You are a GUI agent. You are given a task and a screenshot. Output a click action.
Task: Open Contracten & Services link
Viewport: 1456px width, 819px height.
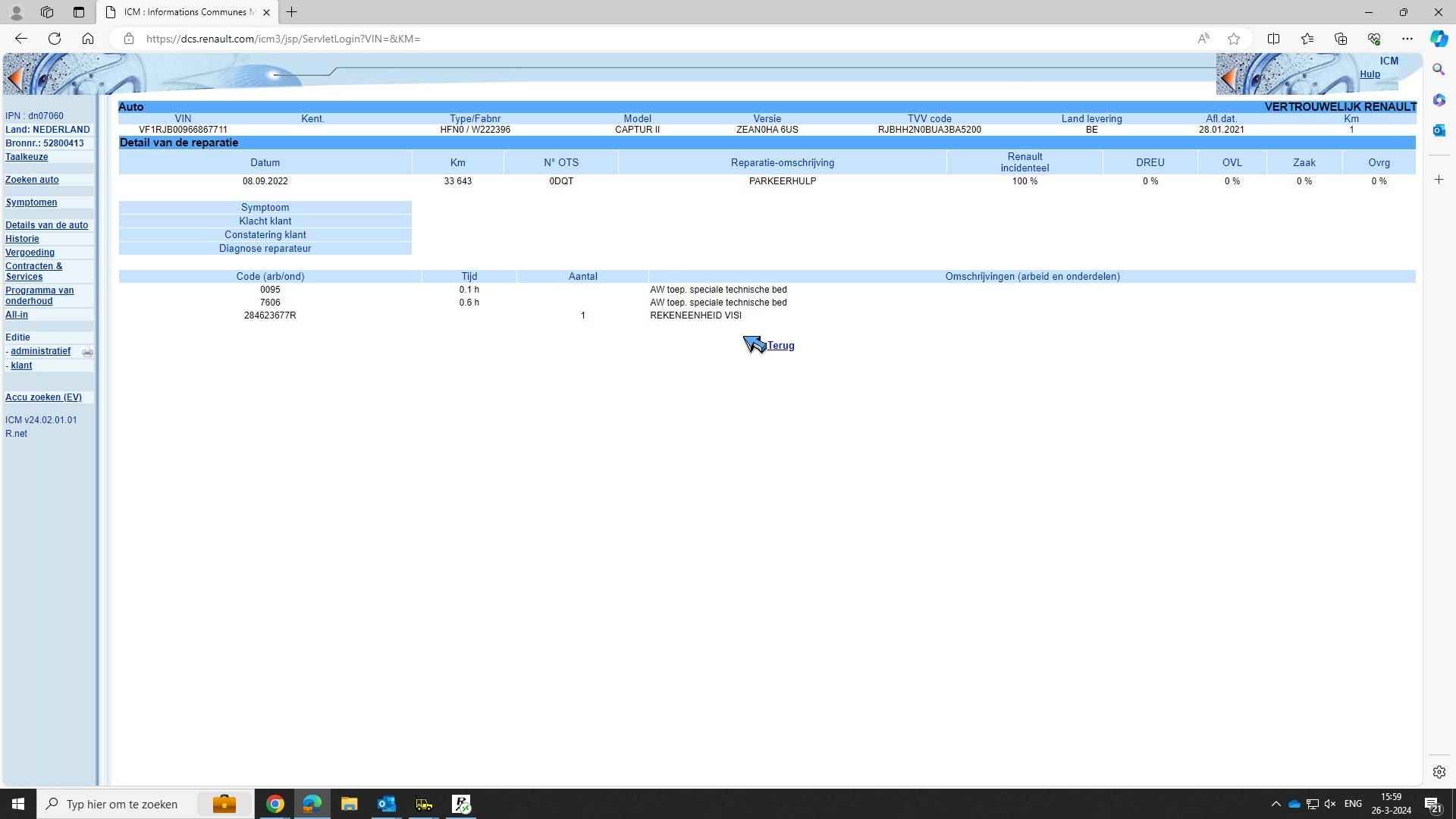pyautogui.click(x=34, y=271)
